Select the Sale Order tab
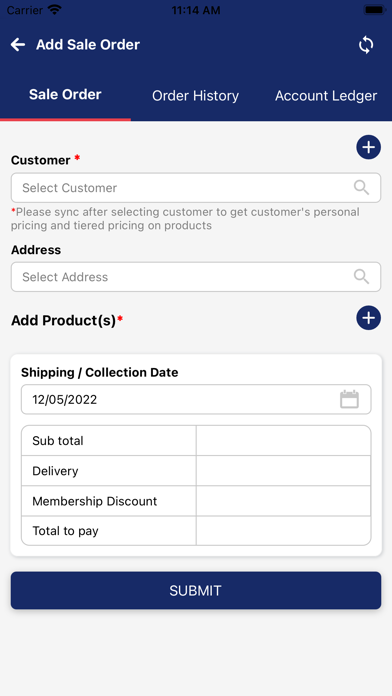 65,95
